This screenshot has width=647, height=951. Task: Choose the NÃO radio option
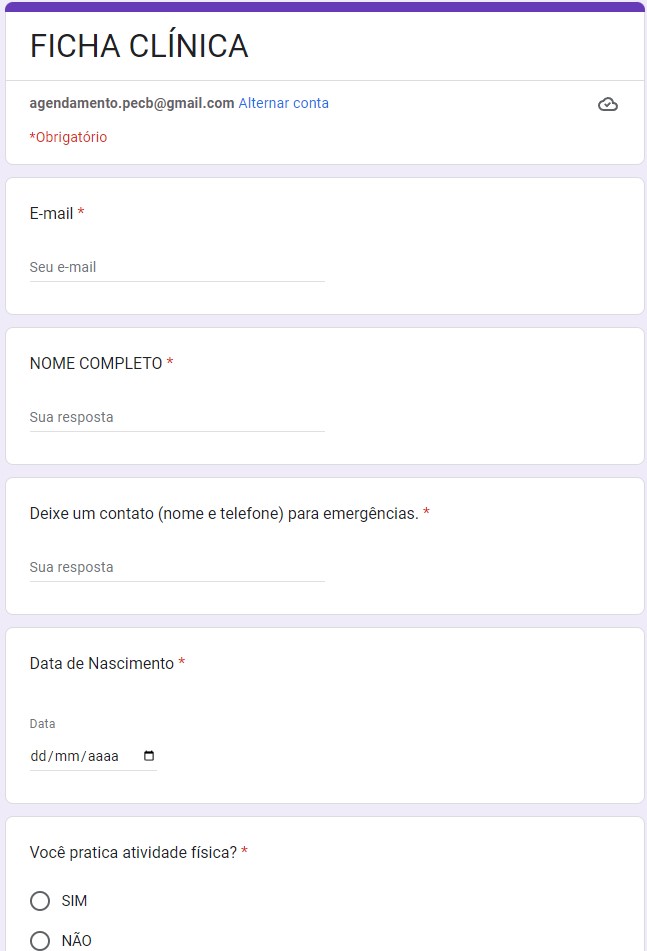[x=40, y=940]
